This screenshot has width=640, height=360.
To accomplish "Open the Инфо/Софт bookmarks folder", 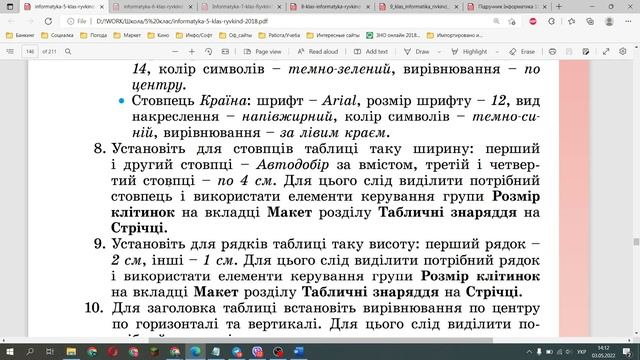I will click(195, 36).
